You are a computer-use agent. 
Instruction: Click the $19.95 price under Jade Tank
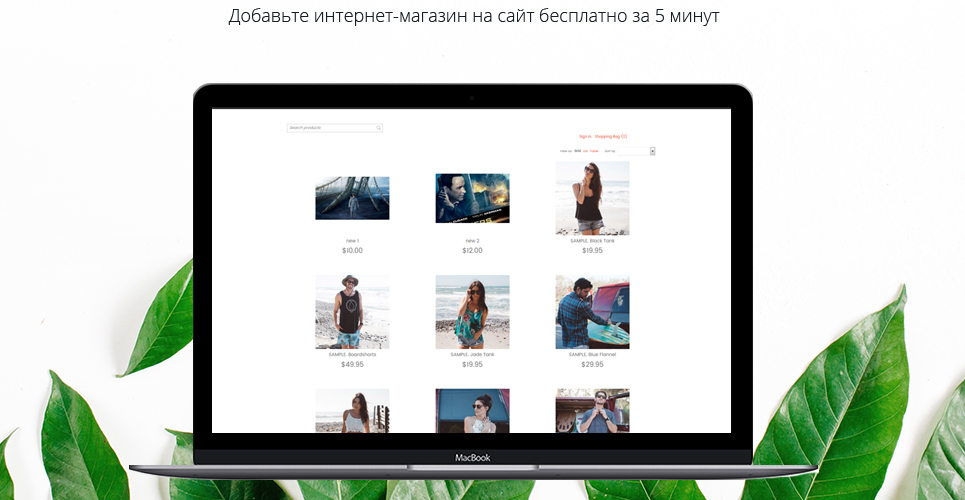472,365
